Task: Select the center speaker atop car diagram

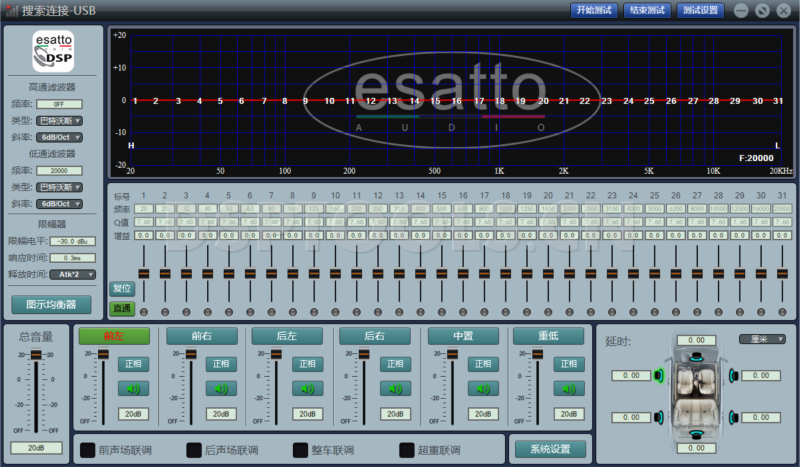Action: 696,357
